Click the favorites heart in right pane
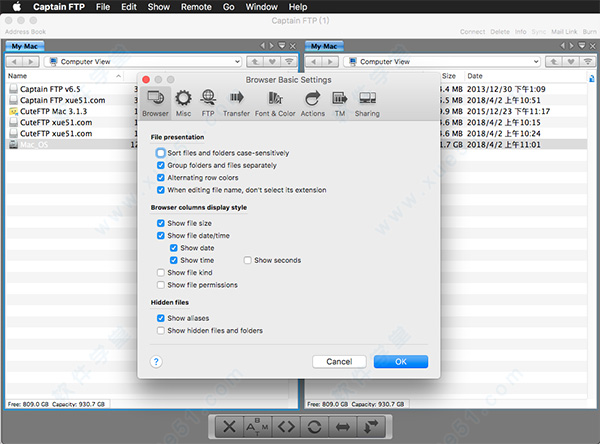This screenshot has height=444, width=600. pyautogui.click(x=571, y=62)
